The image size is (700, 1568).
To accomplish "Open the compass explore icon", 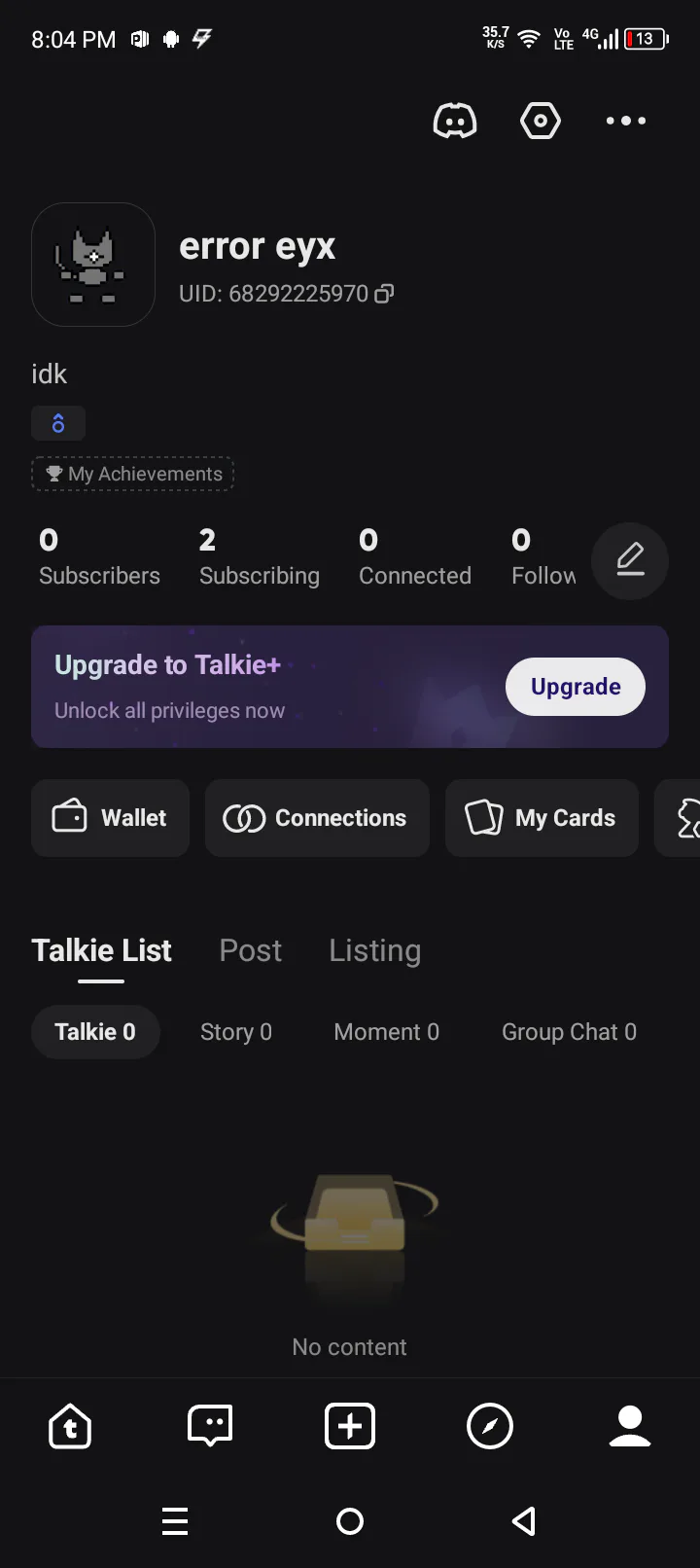I will point(490,1427).
